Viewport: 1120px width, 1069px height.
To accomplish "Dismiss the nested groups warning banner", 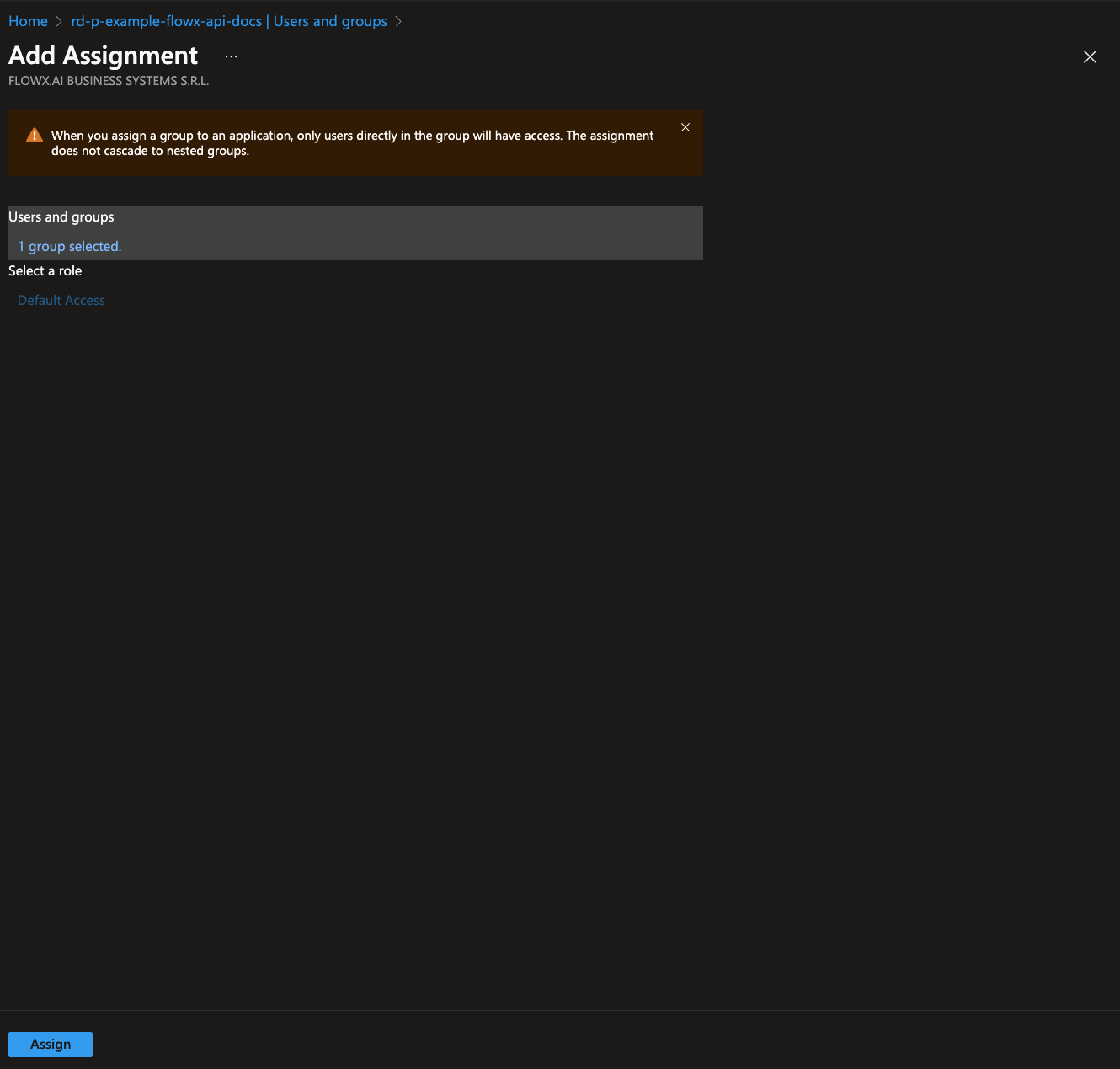I will 685,127.
